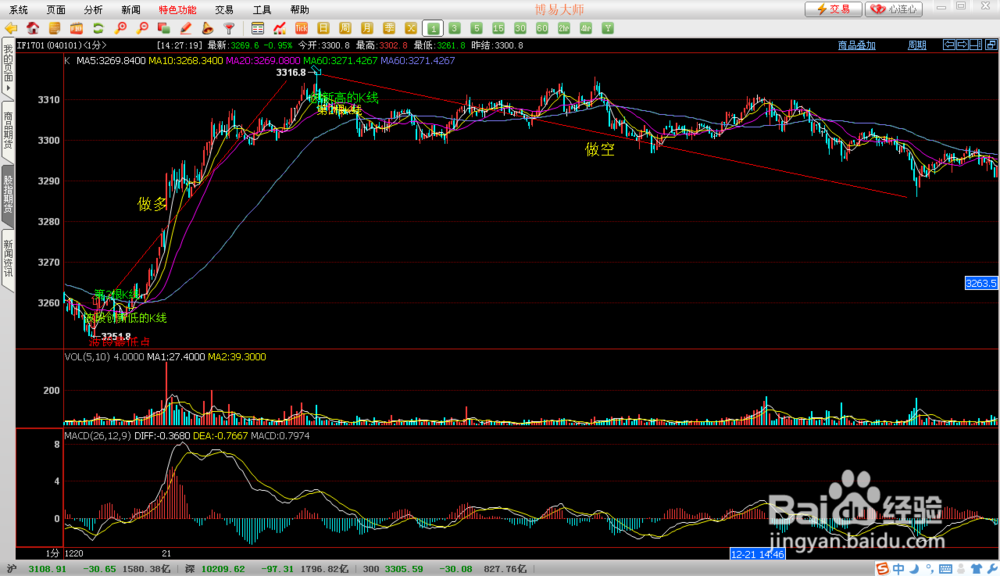The image size is (1000, 576).
Task: Select the weekly 周 period icon
Action: pos(345,28)
